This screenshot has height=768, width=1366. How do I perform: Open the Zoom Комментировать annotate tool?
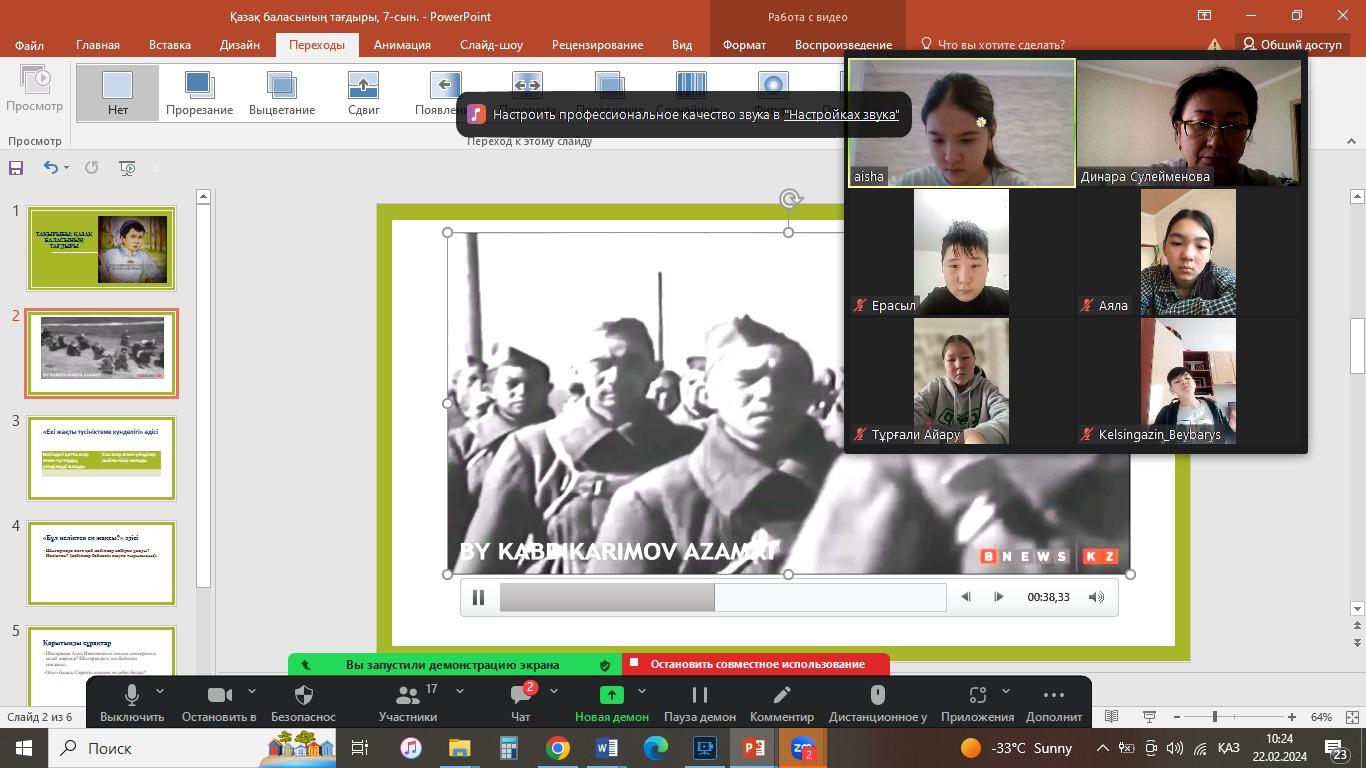coord(782,703)
